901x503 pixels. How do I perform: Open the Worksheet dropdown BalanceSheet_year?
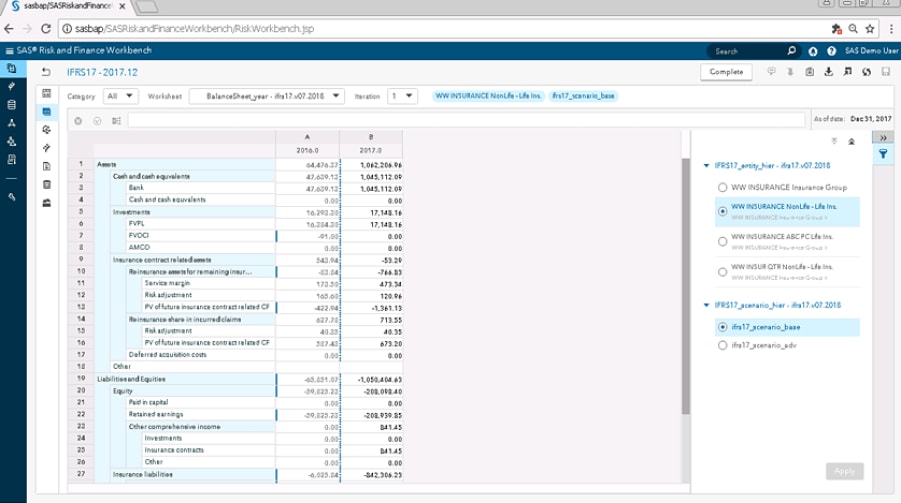pyautogui.click(x=267, y=96)
